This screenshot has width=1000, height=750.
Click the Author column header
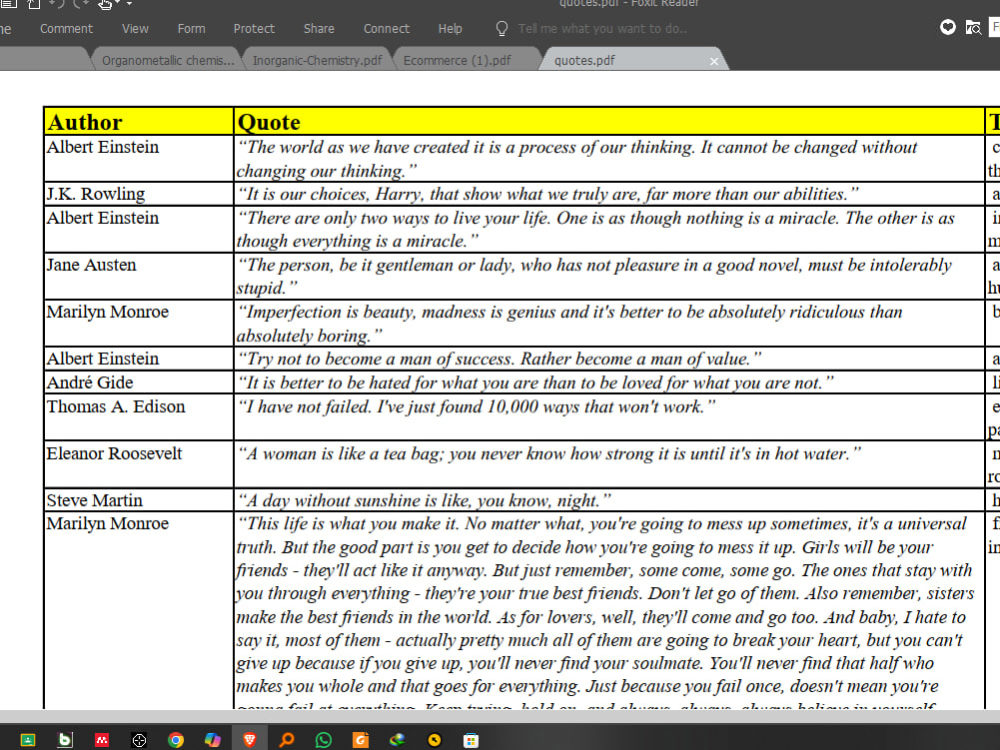pyautogui.click(x=138, y=121)
